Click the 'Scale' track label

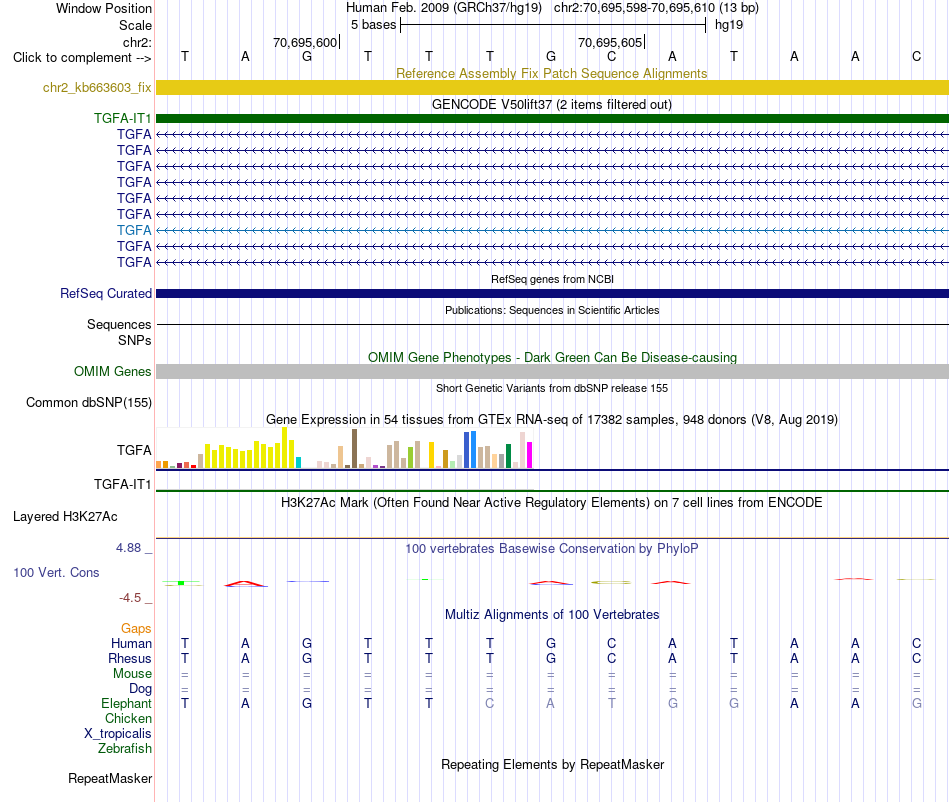point(135,25)
